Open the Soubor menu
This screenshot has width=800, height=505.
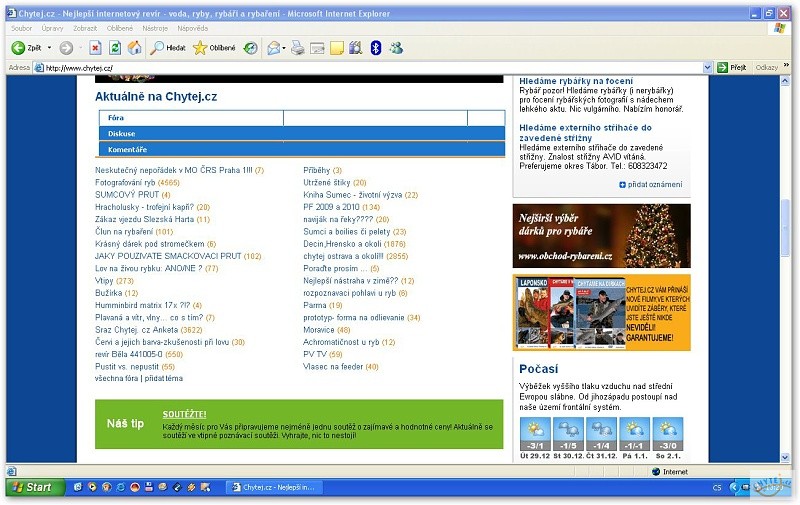[22, 29]
